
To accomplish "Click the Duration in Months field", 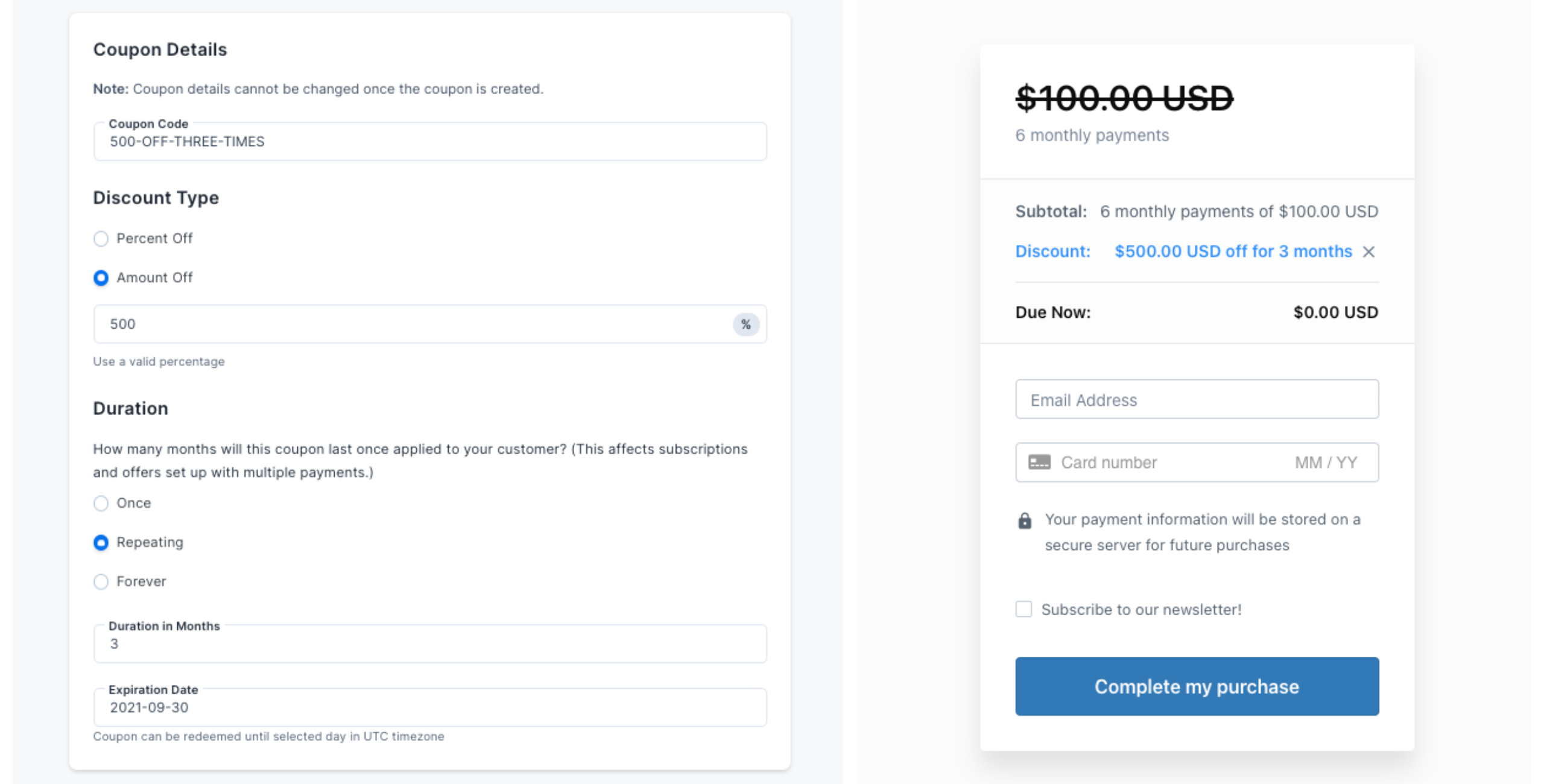I will 429,643.
